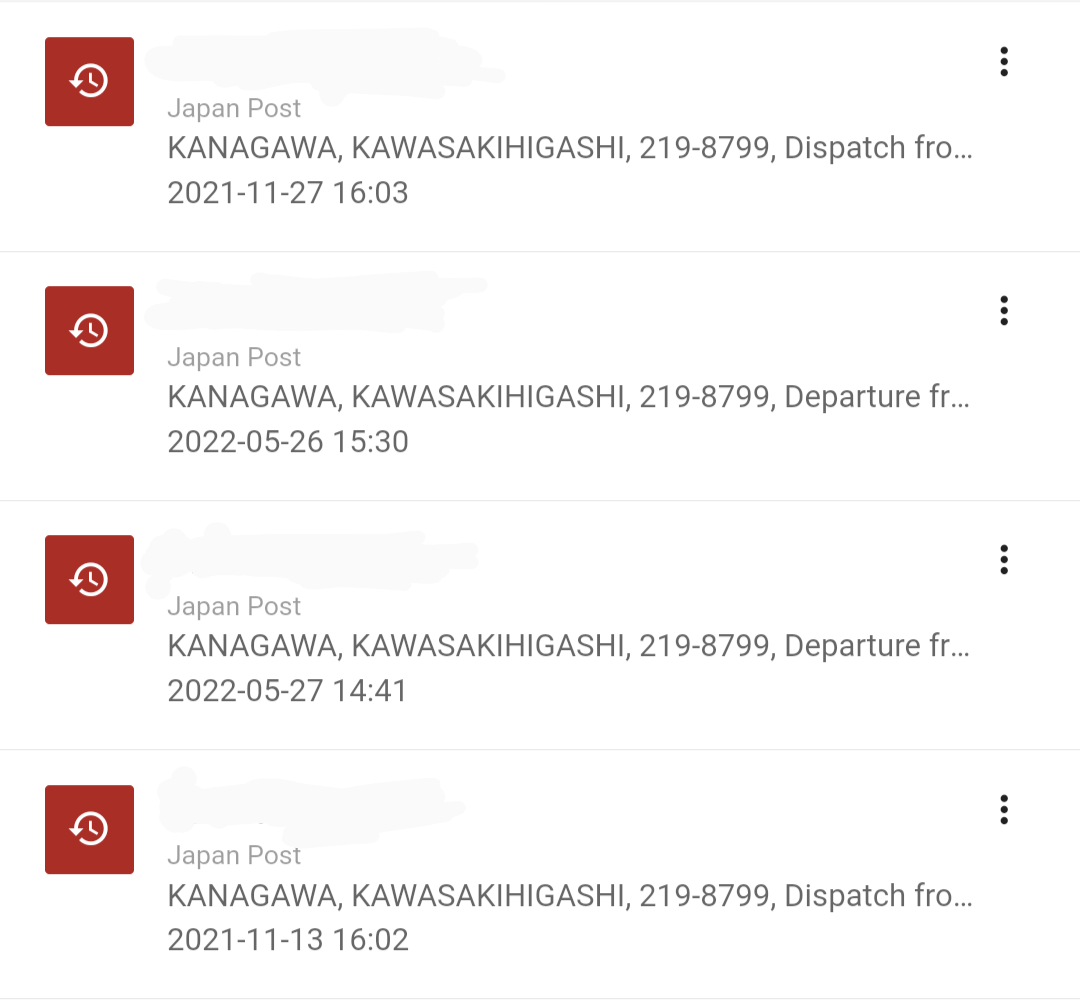Viewport: 1080px width, 1000px height.
Task: Open status text of 2021-11-13 Dispatch entry
Action: [x=570, y=896]
